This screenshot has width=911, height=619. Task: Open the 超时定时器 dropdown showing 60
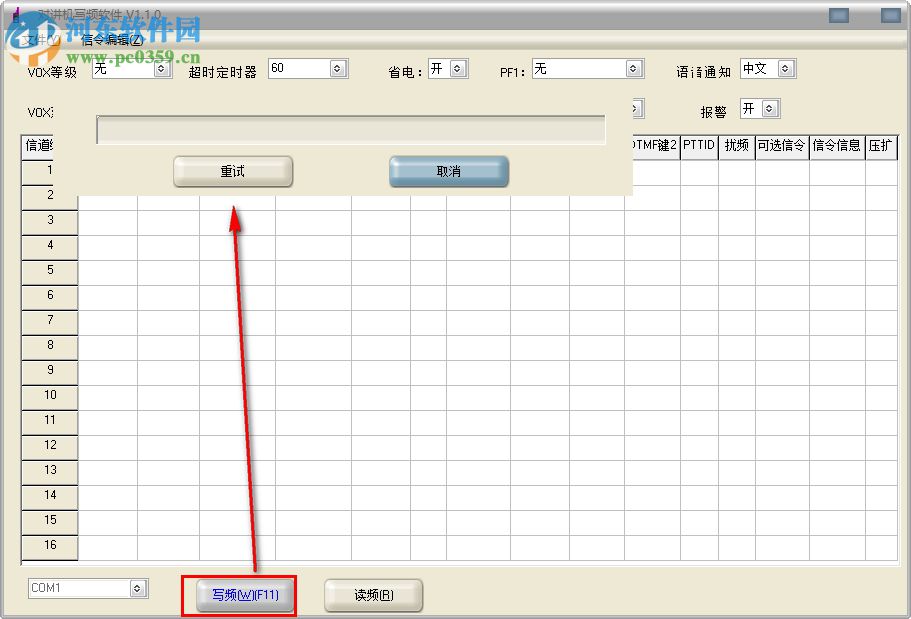pyautogui.click(x=338, y=69)
